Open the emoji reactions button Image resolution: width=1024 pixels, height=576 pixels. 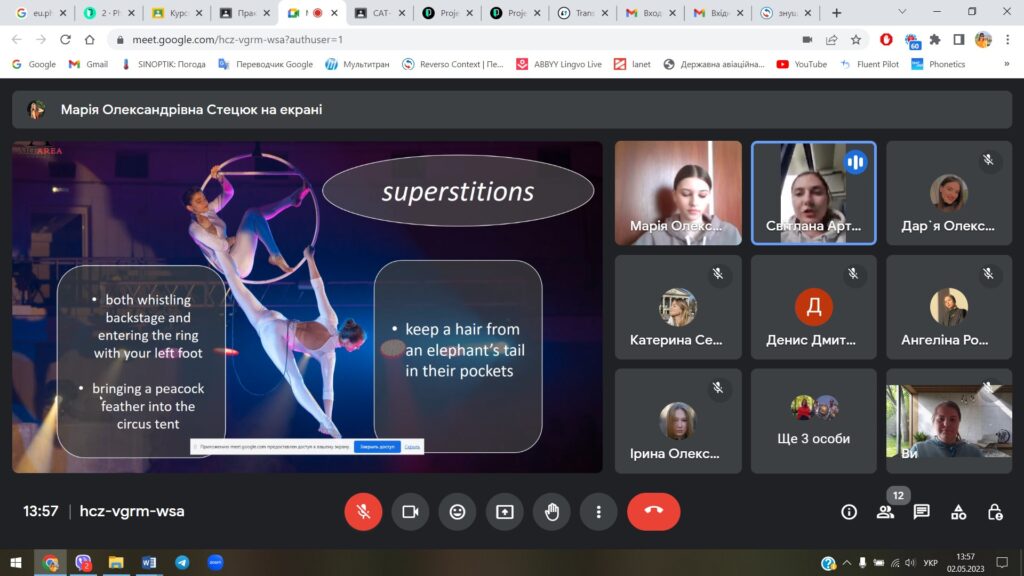[457, 511]
